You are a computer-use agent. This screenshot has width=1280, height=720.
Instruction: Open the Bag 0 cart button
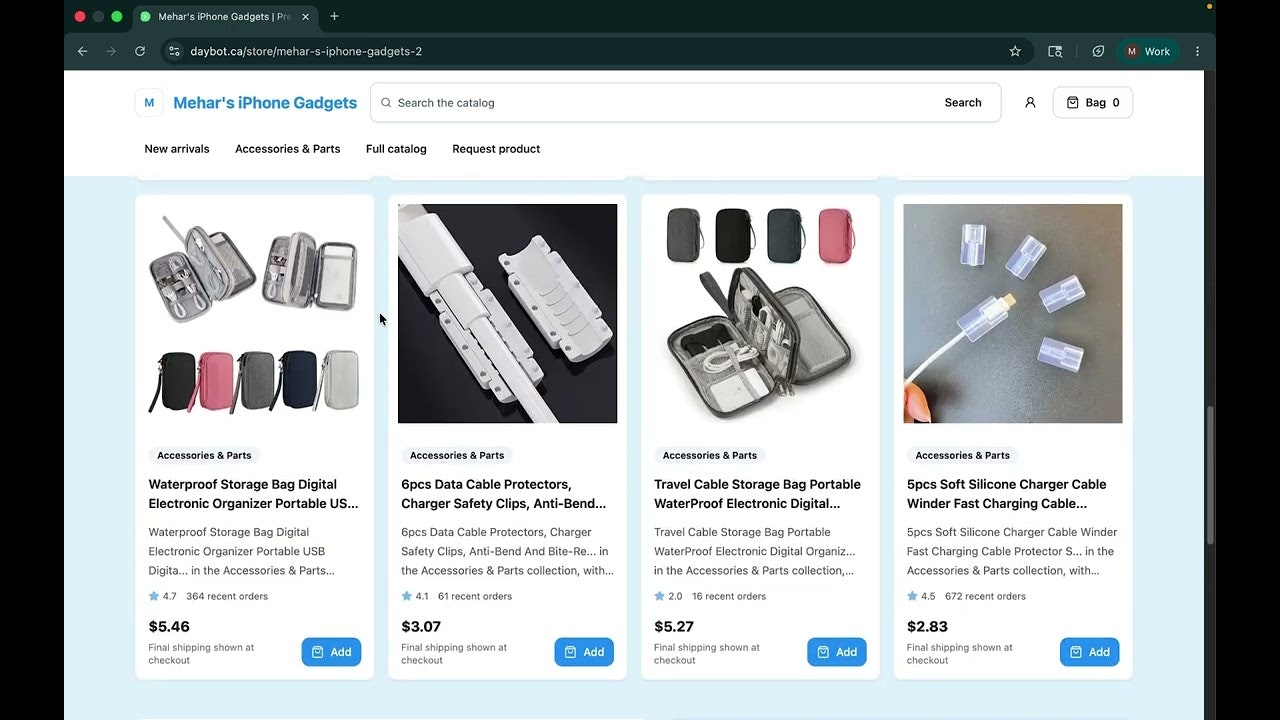click(1092, 102)
